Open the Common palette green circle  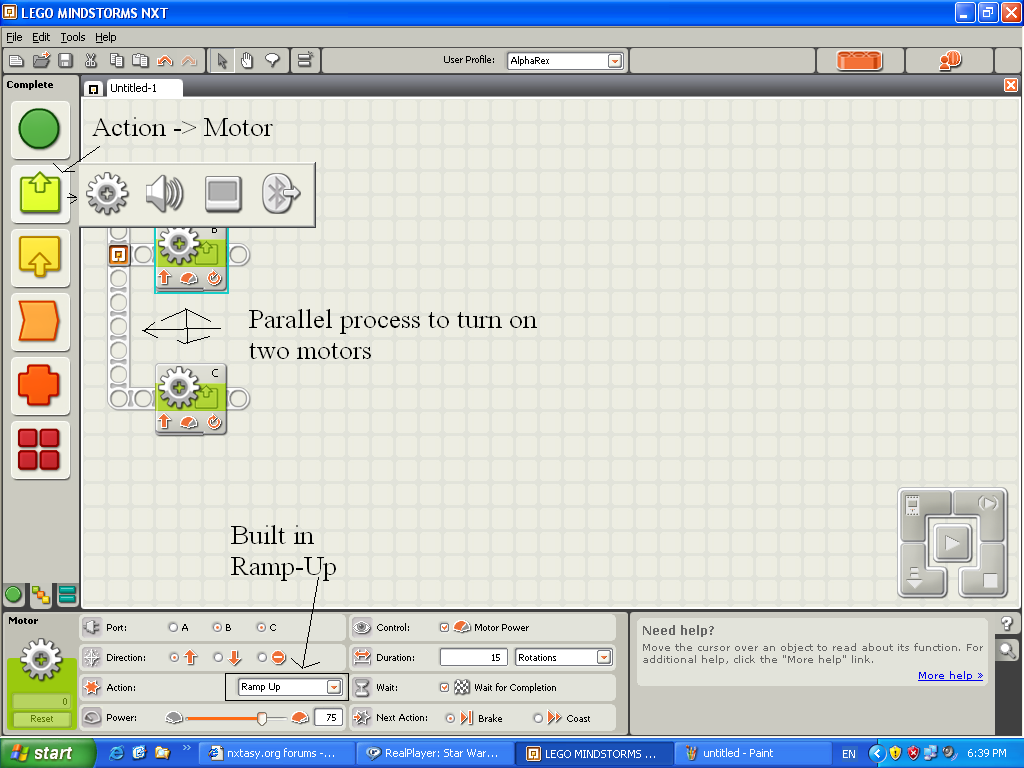(x=39, y=129)
